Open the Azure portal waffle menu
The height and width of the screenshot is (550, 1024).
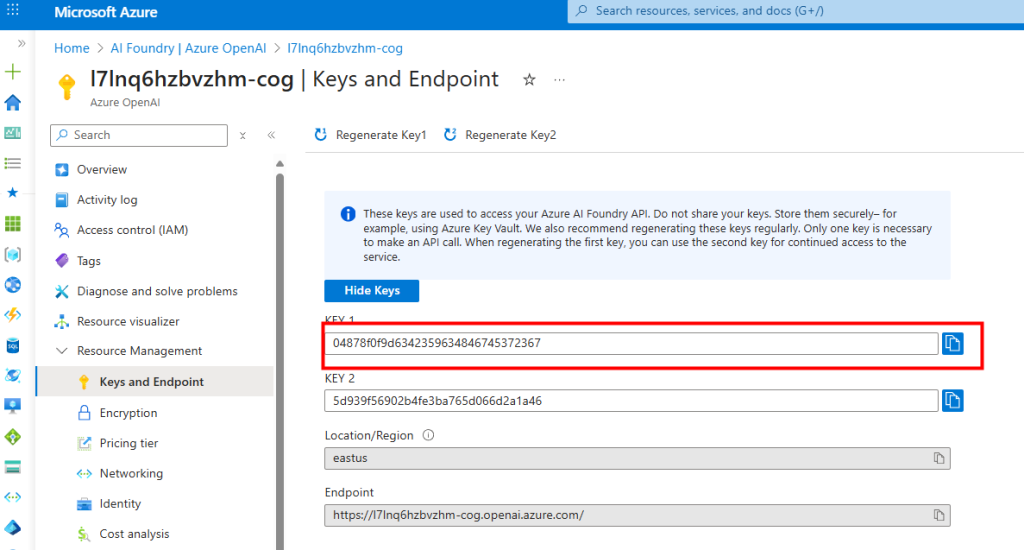click(12, 10)
